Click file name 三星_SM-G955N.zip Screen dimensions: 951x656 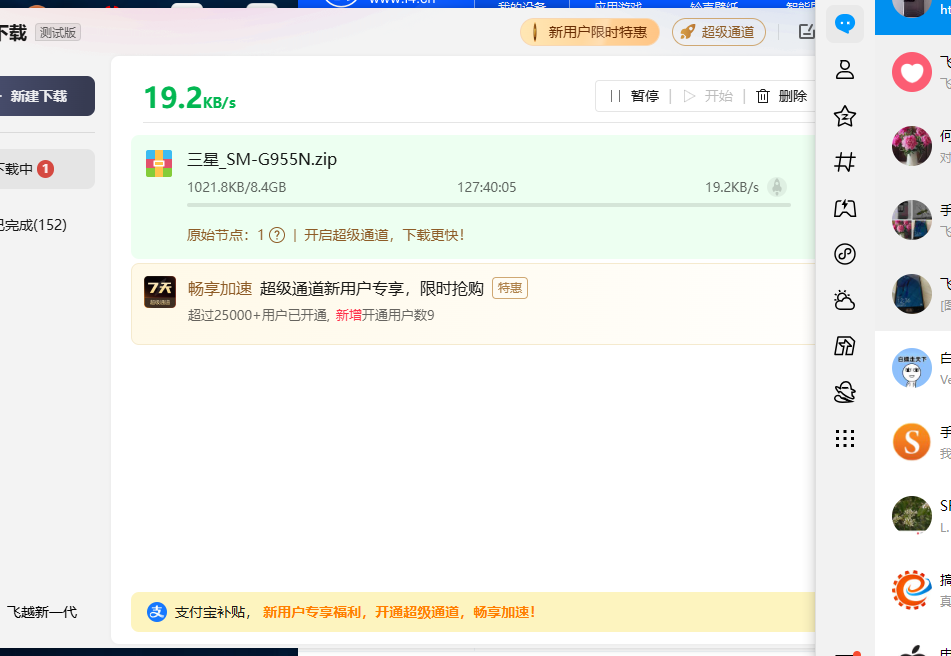pos(262,159)
